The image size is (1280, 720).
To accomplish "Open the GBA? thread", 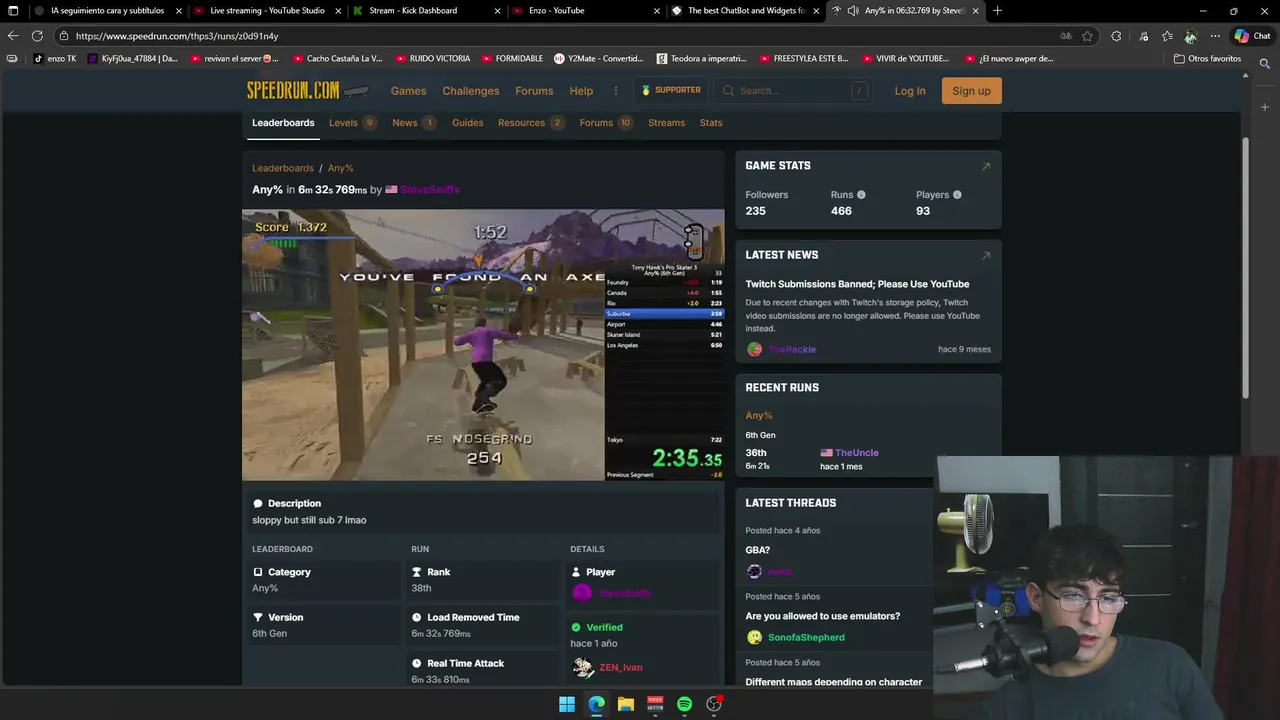I will [x=757, y=550].
